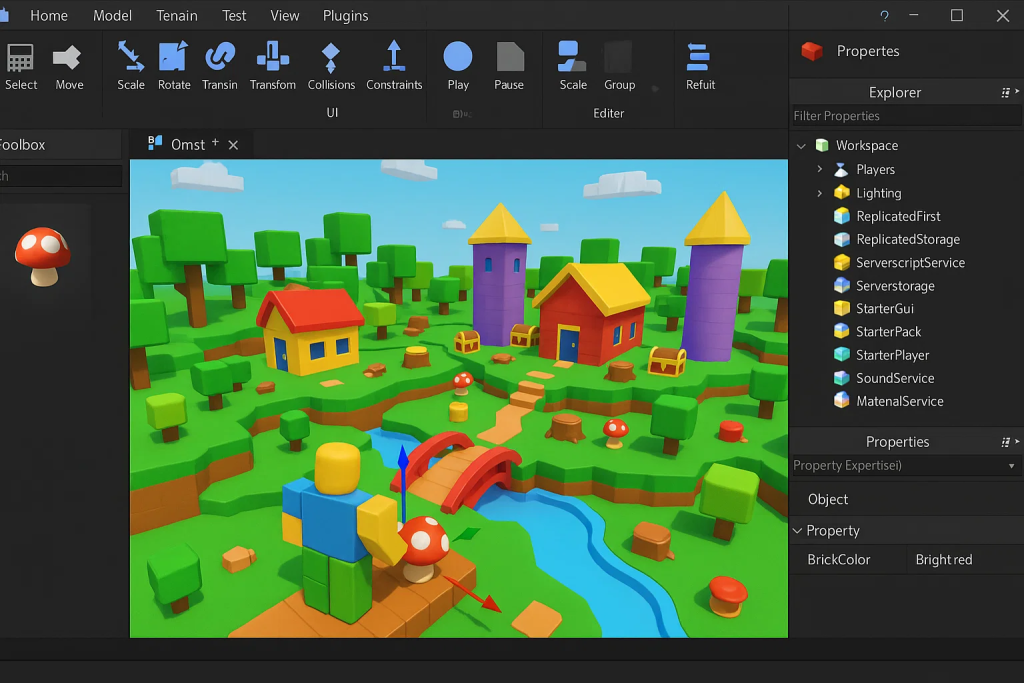Select MatenalService in Explorer

click(x=899, y=402)
